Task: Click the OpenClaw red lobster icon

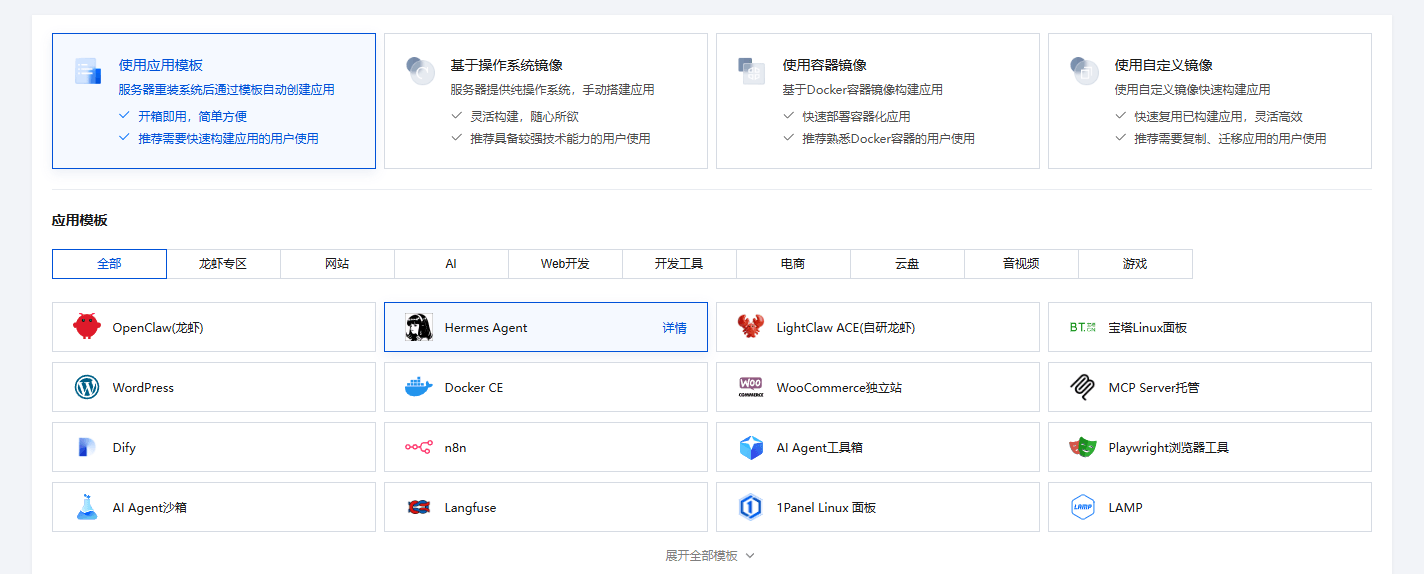Action: pyautogui.click(x=87, y=327)
